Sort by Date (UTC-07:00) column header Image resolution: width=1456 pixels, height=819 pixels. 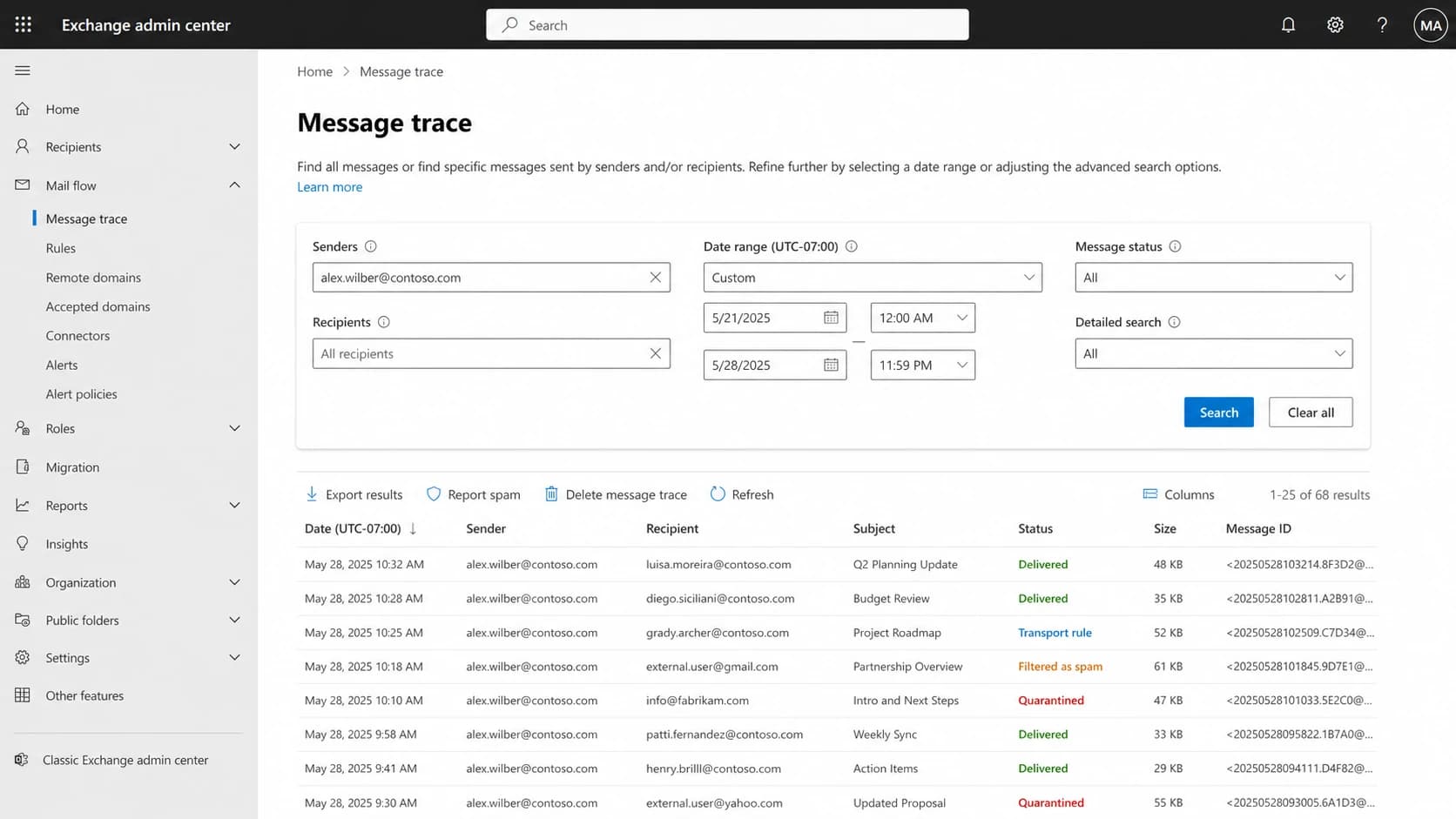[361, 528]
